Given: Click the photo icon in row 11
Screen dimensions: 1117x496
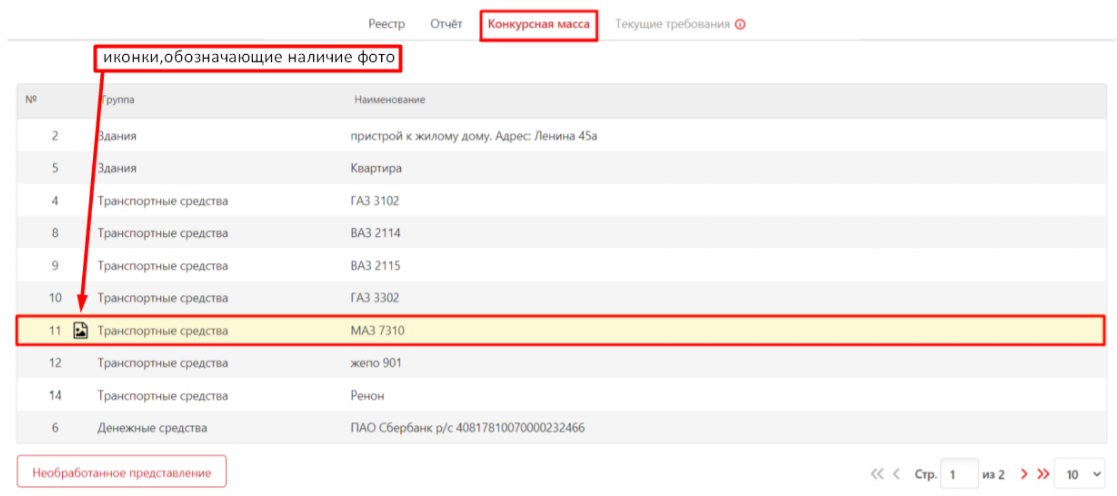Looking at the screenshot, I should tap(81, 330).
